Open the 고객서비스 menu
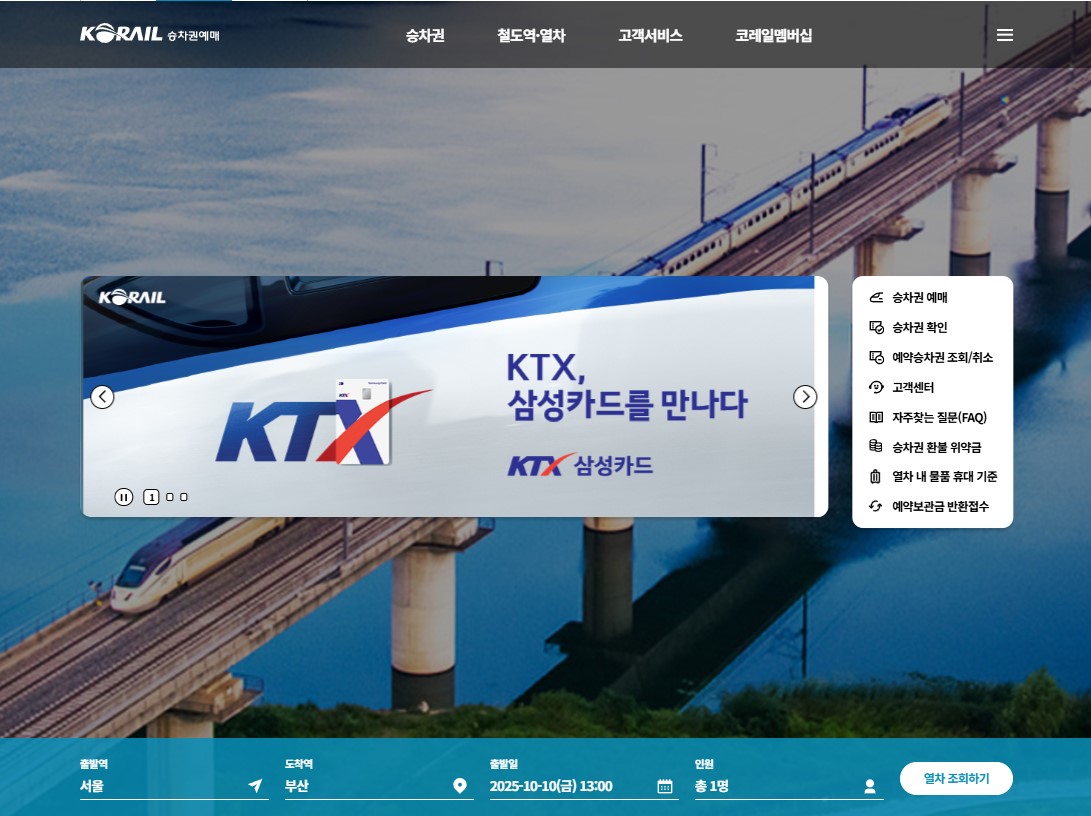1091x816 pixels. pos(651,35)
